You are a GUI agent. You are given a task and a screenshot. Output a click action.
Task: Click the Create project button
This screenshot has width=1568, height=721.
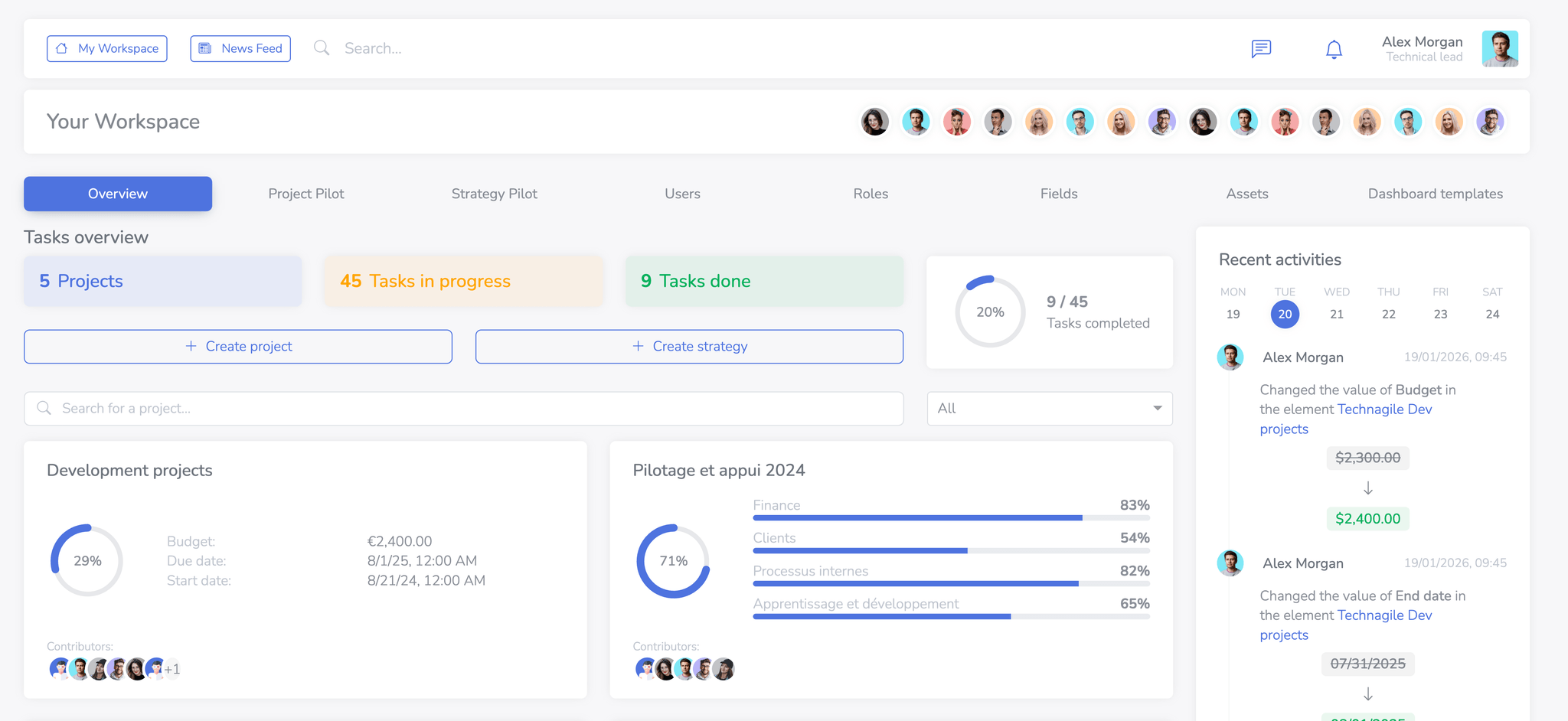[x=238, y=346]
